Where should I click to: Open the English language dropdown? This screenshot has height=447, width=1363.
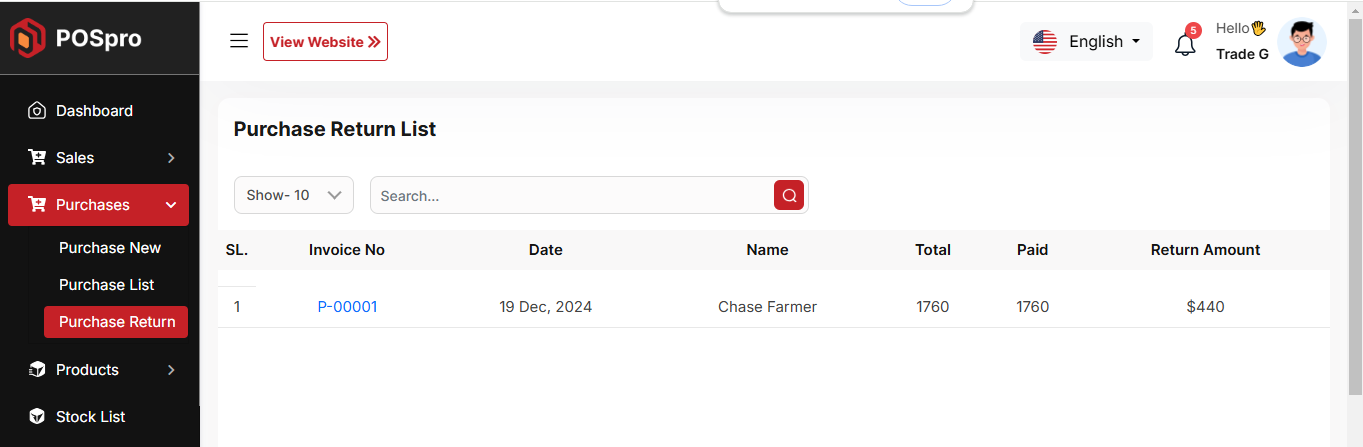[1087, 42]
